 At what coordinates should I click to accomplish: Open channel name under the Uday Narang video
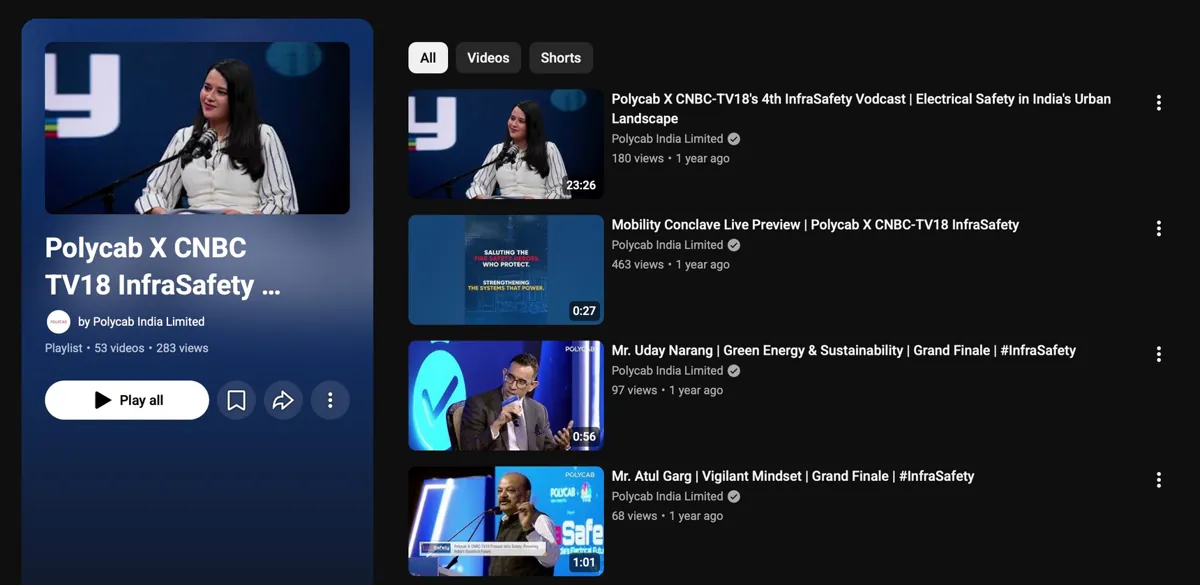click(x=667, y=371)
